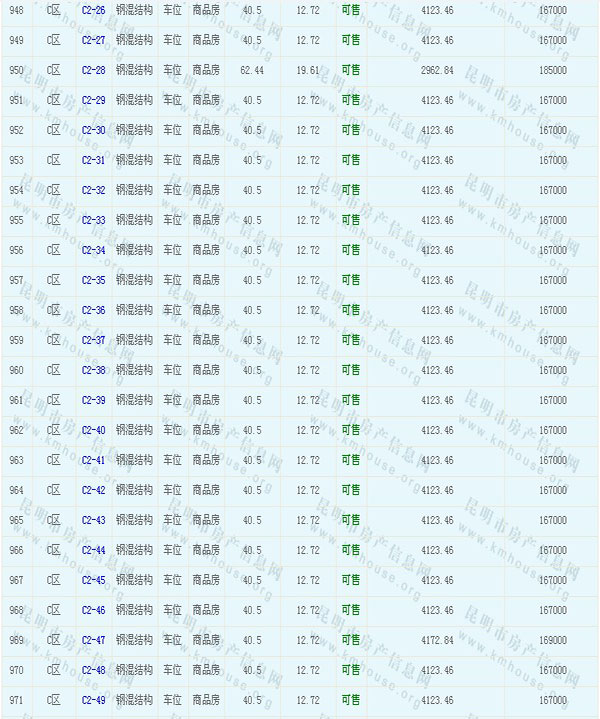The image size is (600, 719).
Task: Open unit C2-28 details link
Action: pos(93,70)
